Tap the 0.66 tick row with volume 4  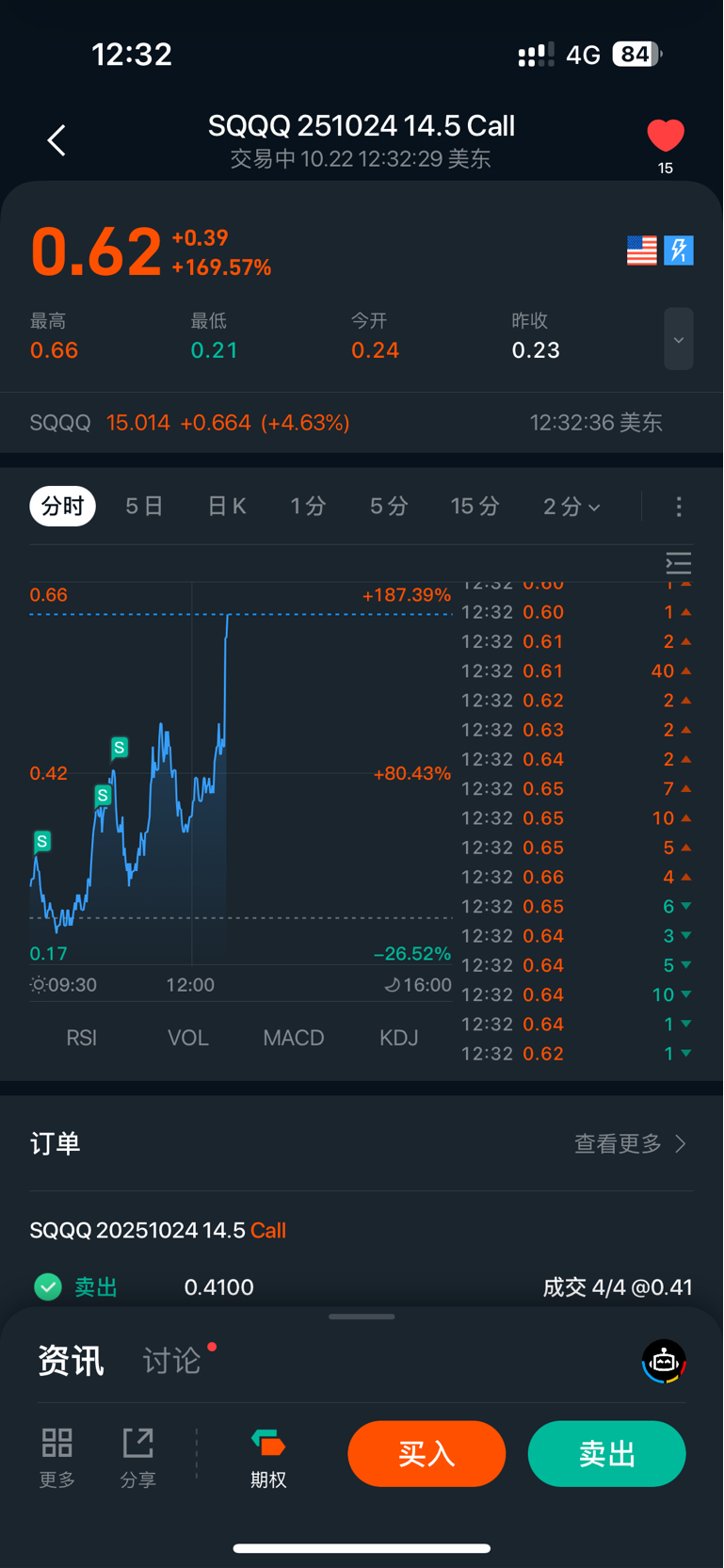[x=577, y=877]
